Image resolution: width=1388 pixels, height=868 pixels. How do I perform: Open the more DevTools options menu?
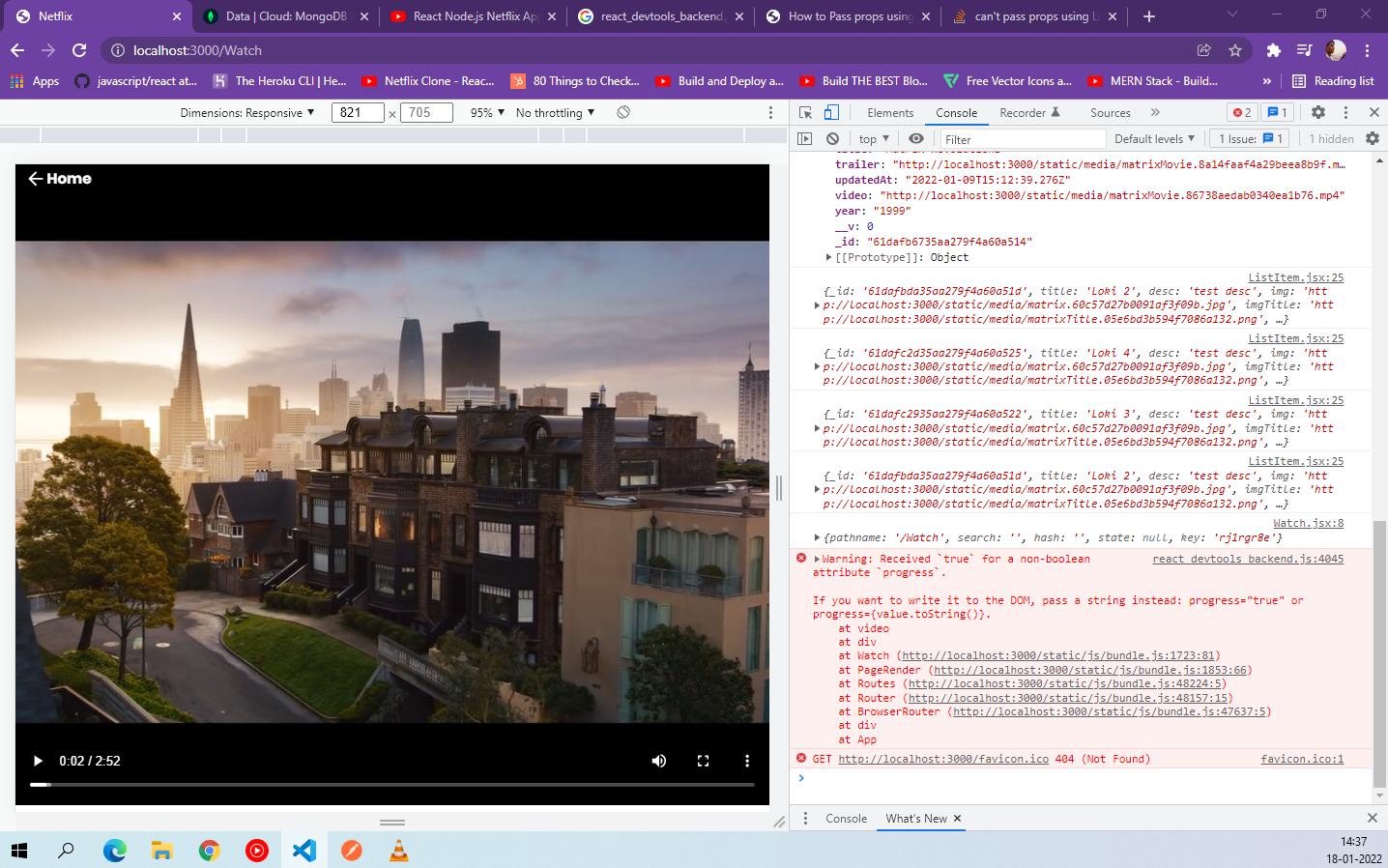pyautogui.click(x=1346, y=111)
